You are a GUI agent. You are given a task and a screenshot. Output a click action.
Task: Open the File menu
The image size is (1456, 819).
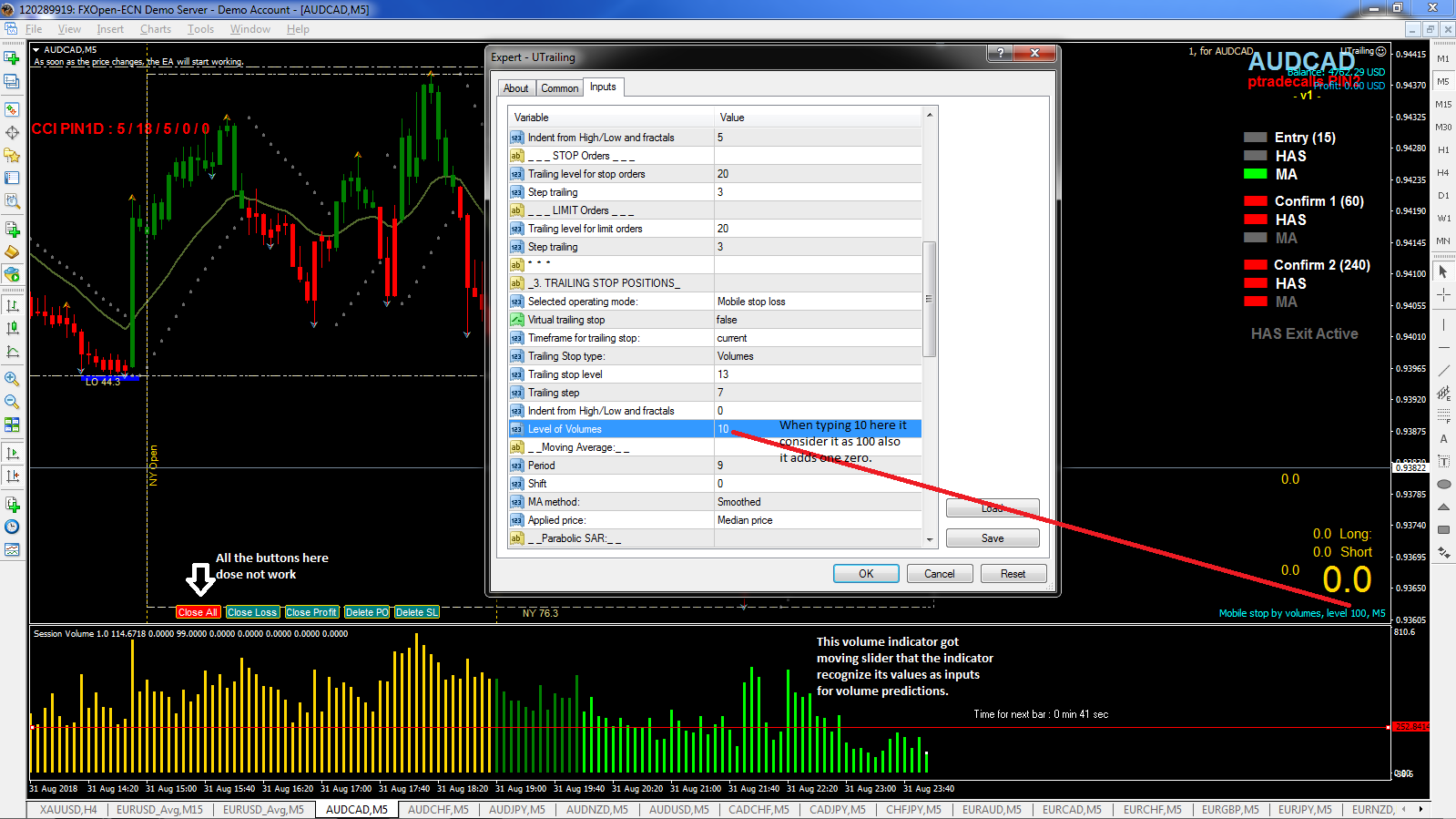34,29
